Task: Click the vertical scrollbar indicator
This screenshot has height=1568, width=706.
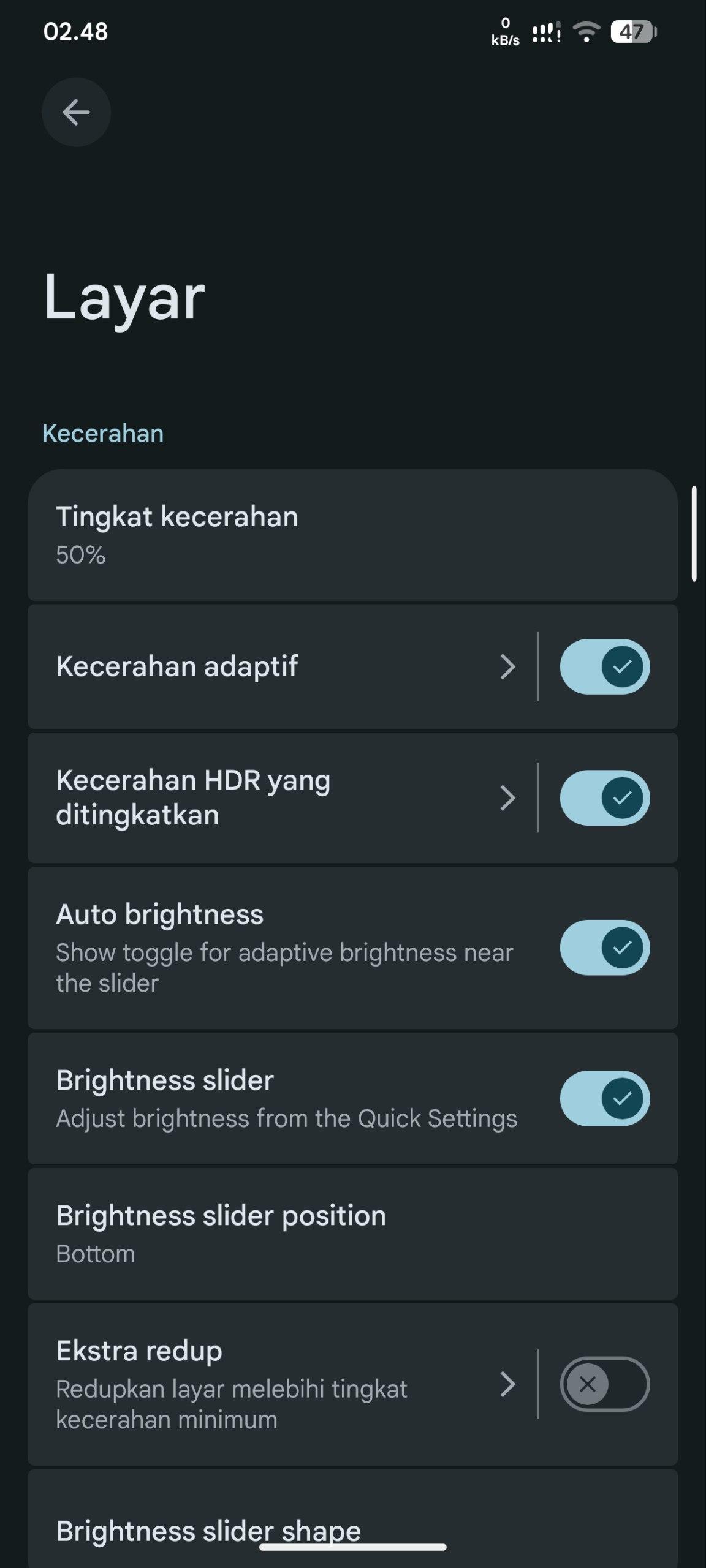Action: 694,533
